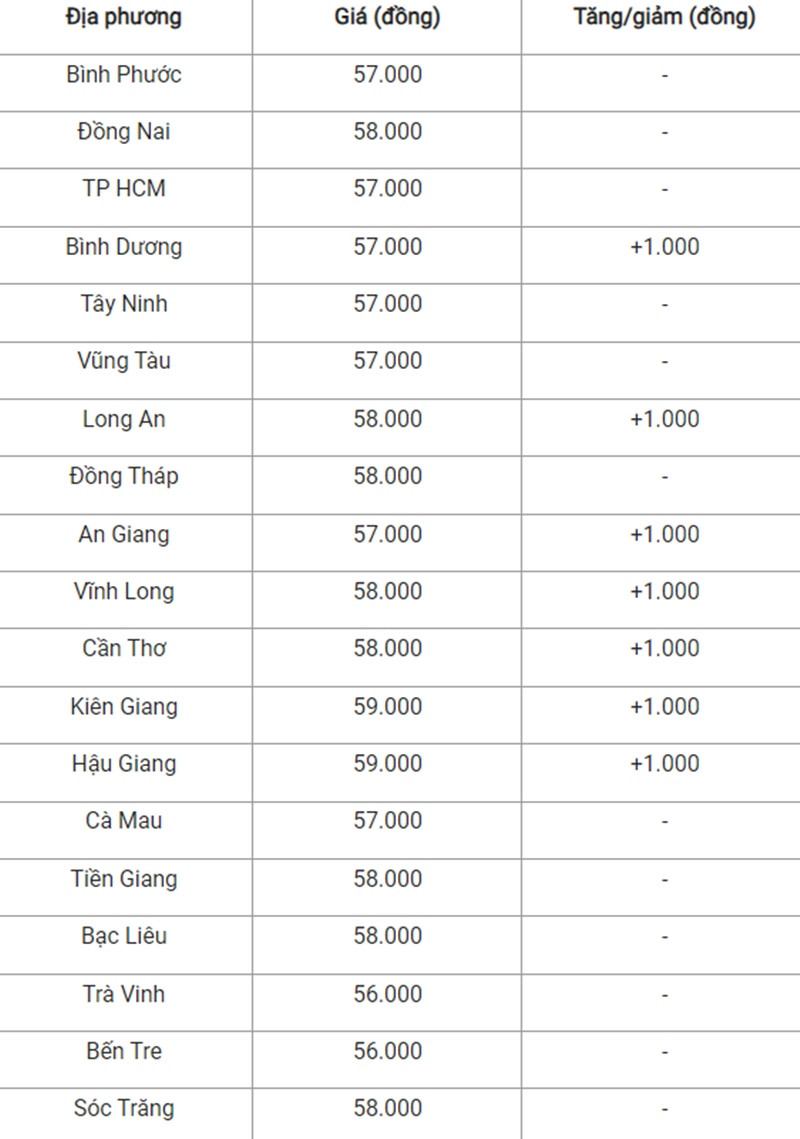Select An Giang +1.000 change value
Screen dimensions: 800x1139
pos(664,535)
